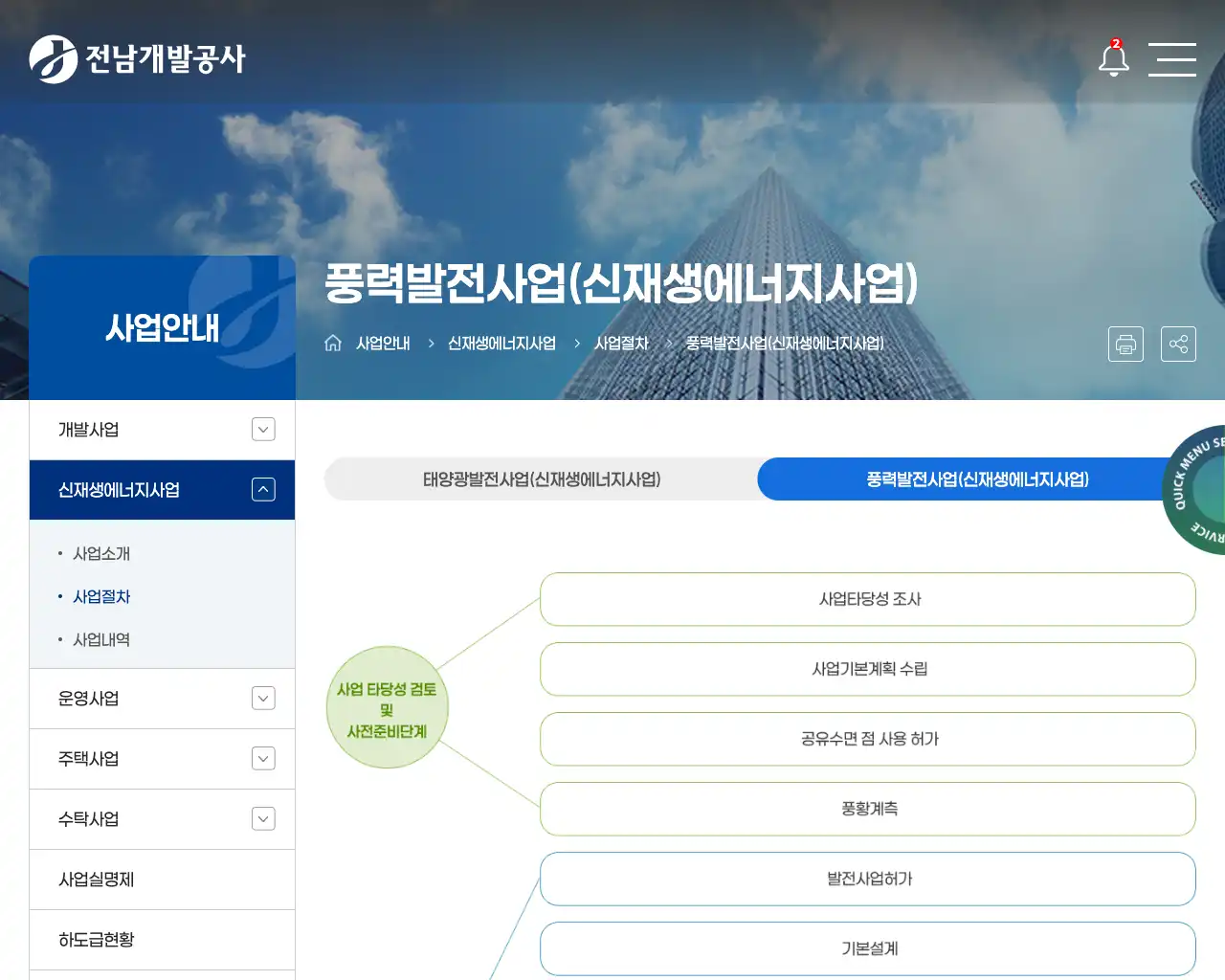
Task: Click 풍력발전사업 breadcrumb item
Action: [x=785, y=343]
